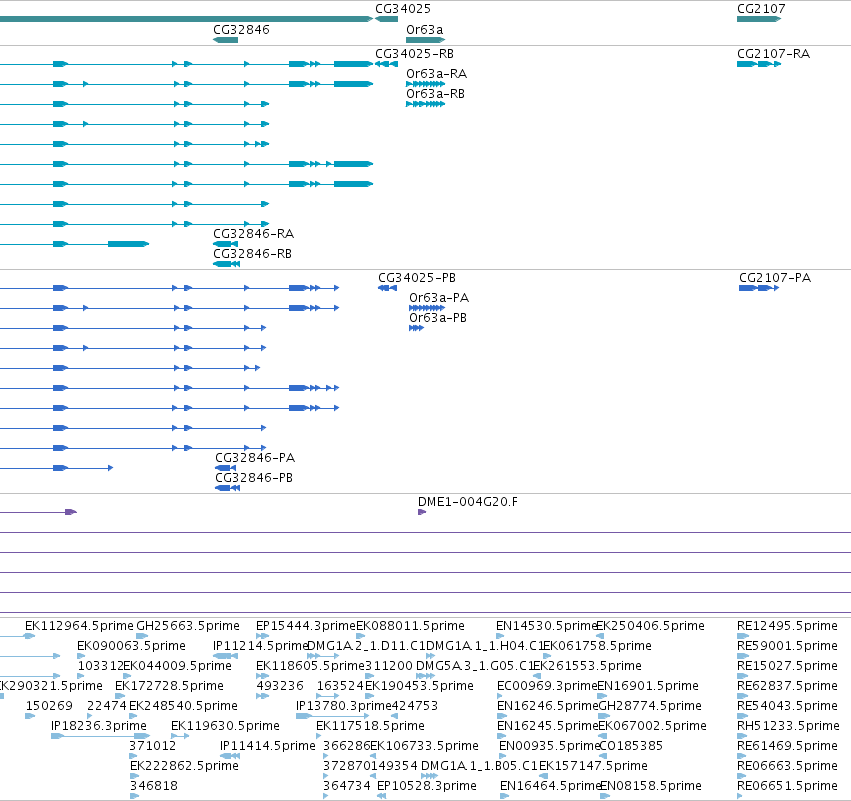Click EST label EC00969.3prime
Viewport: 851px width, 801px height.
(547, 686)
